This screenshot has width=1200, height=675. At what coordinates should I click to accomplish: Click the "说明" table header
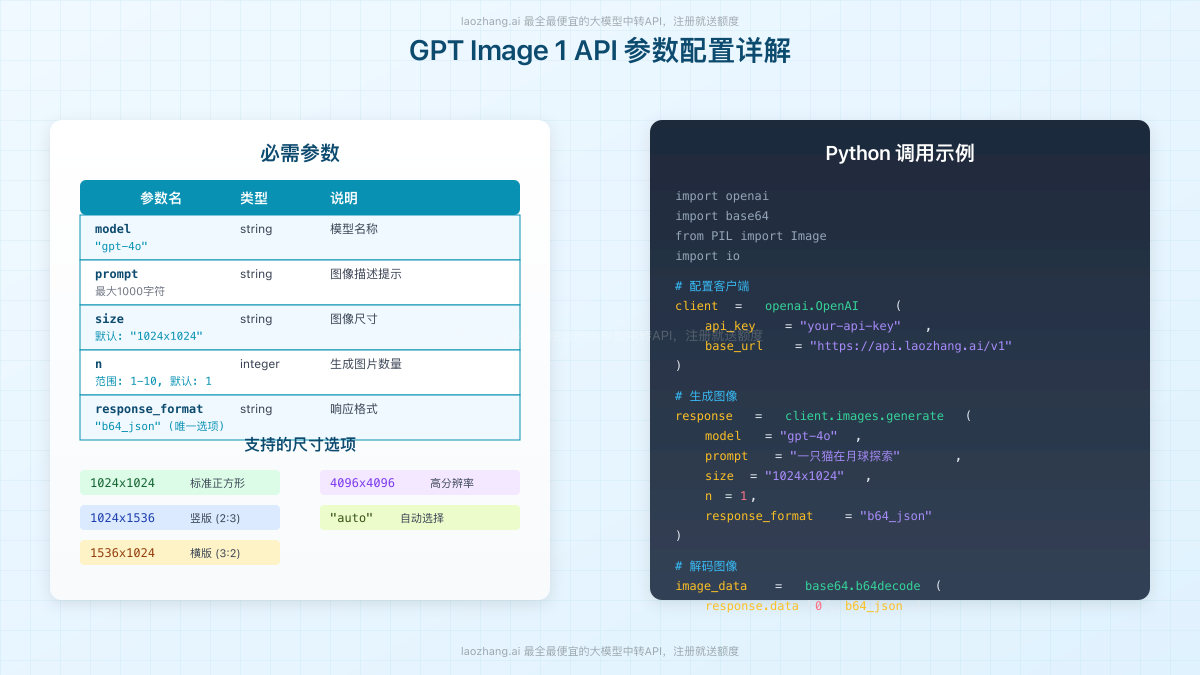tap(344, 198)
